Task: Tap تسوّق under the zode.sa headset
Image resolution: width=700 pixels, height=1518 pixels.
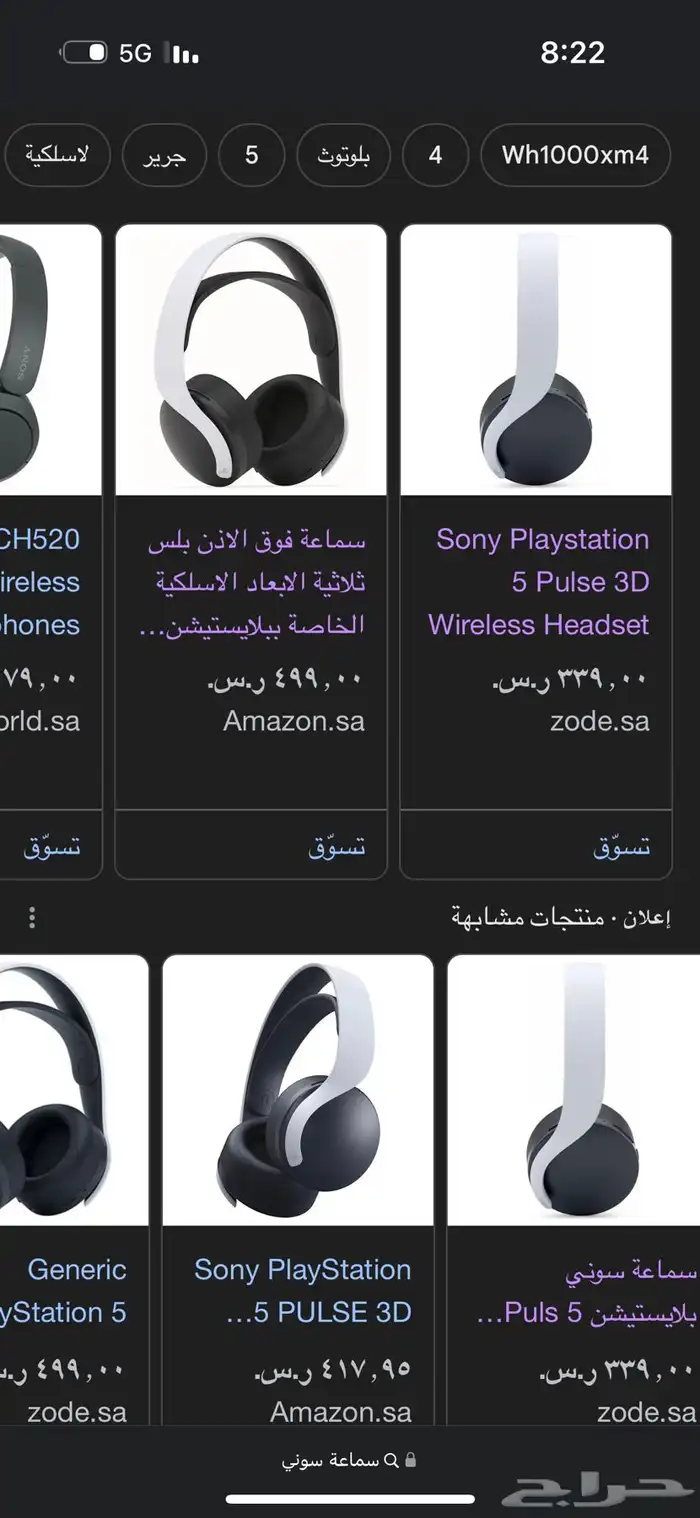Action: pos(621,847)
